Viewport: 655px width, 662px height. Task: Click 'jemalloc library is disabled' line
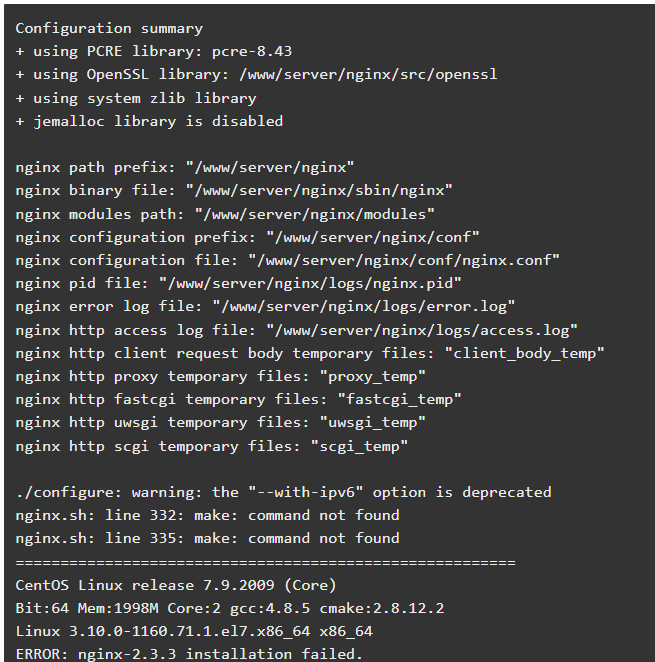(x=149, y=122)
